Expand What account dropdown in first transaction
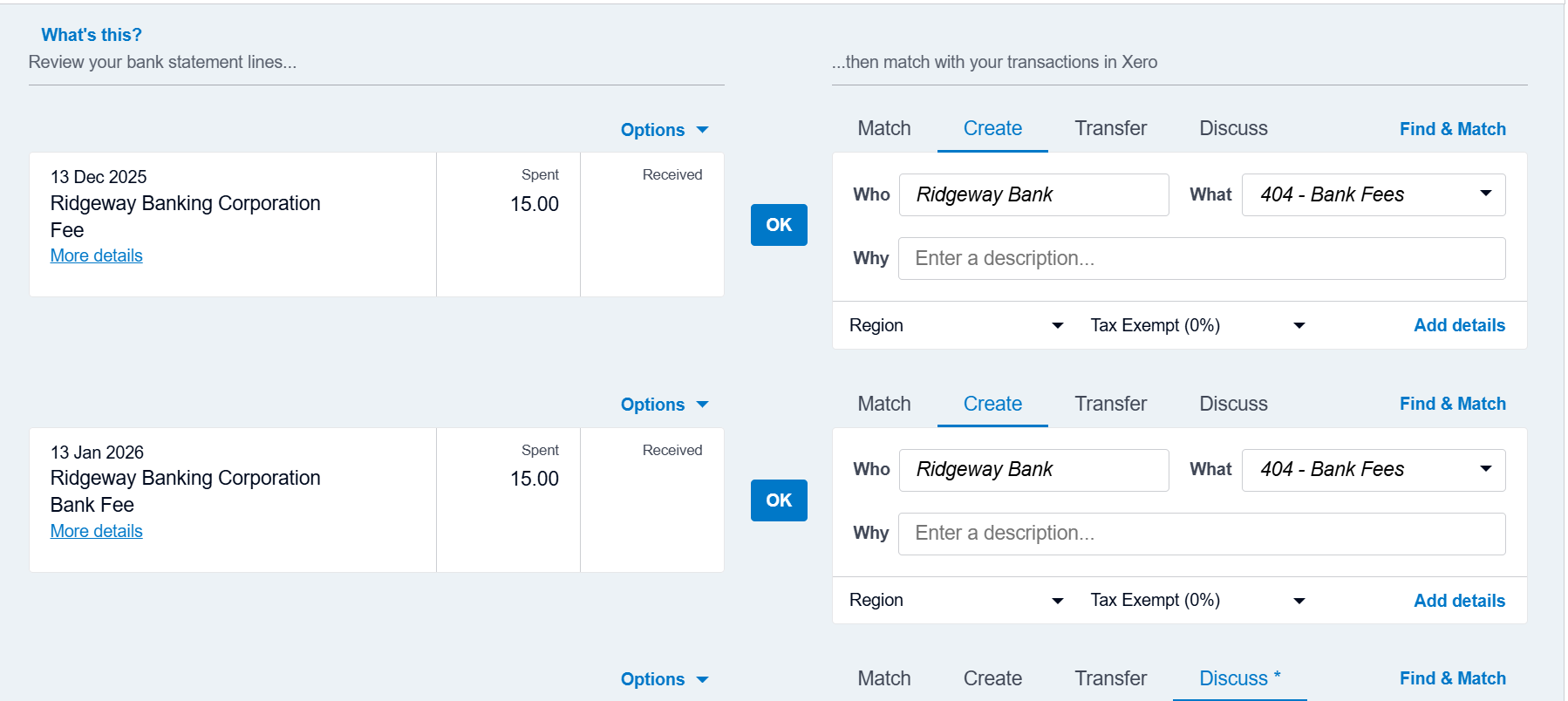 click(1484, 194)
